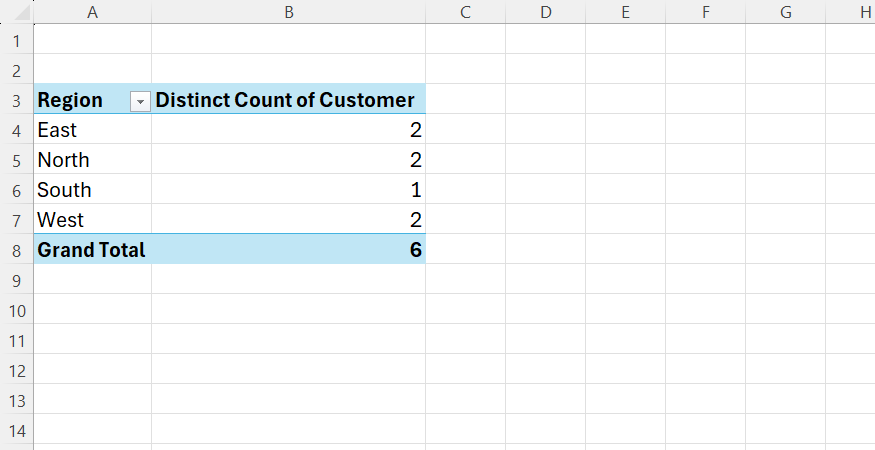Select row 7 header

(17, 221)
